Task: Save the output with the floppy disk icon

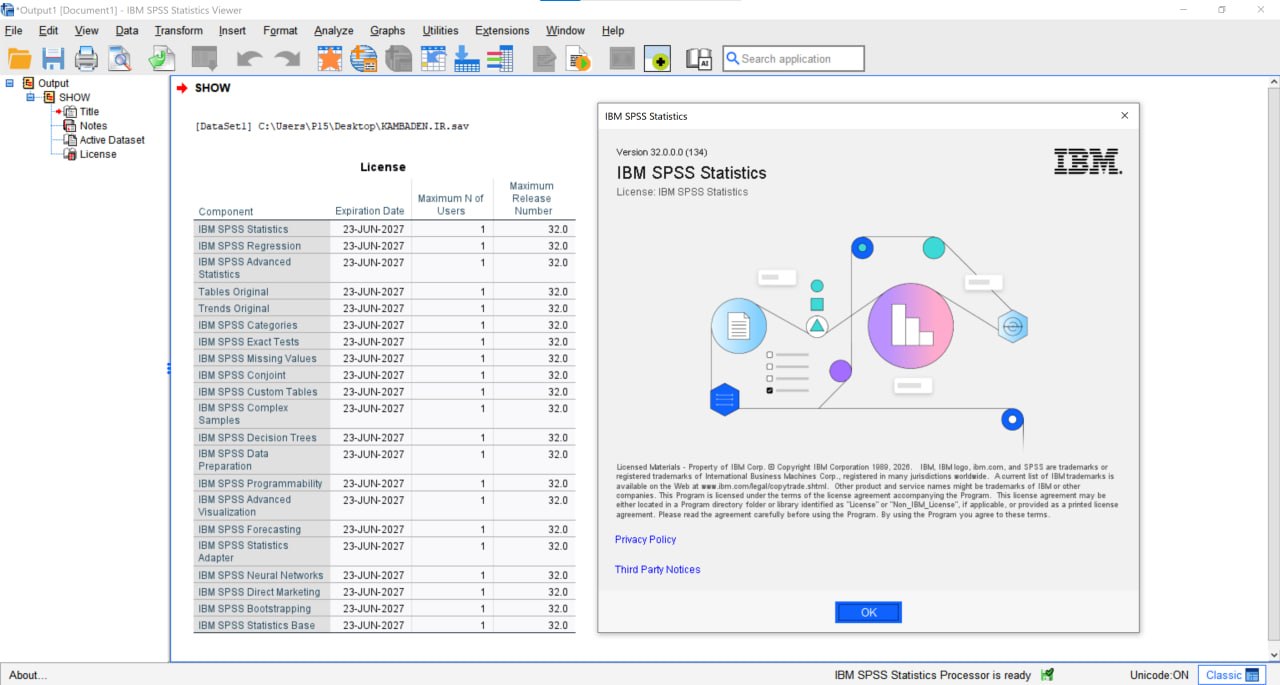Action: click(x=53, y=59)
